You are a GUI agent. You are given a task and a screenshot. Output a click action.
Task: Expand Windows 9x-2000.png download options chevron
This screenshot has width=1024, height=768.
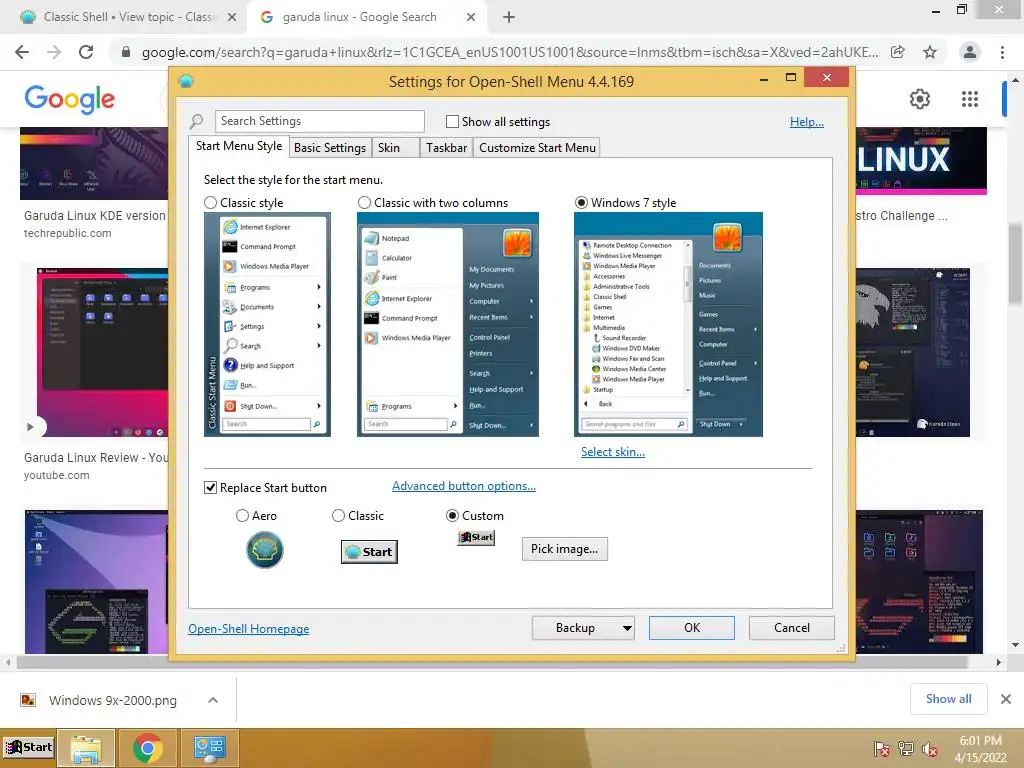point(213,700)
